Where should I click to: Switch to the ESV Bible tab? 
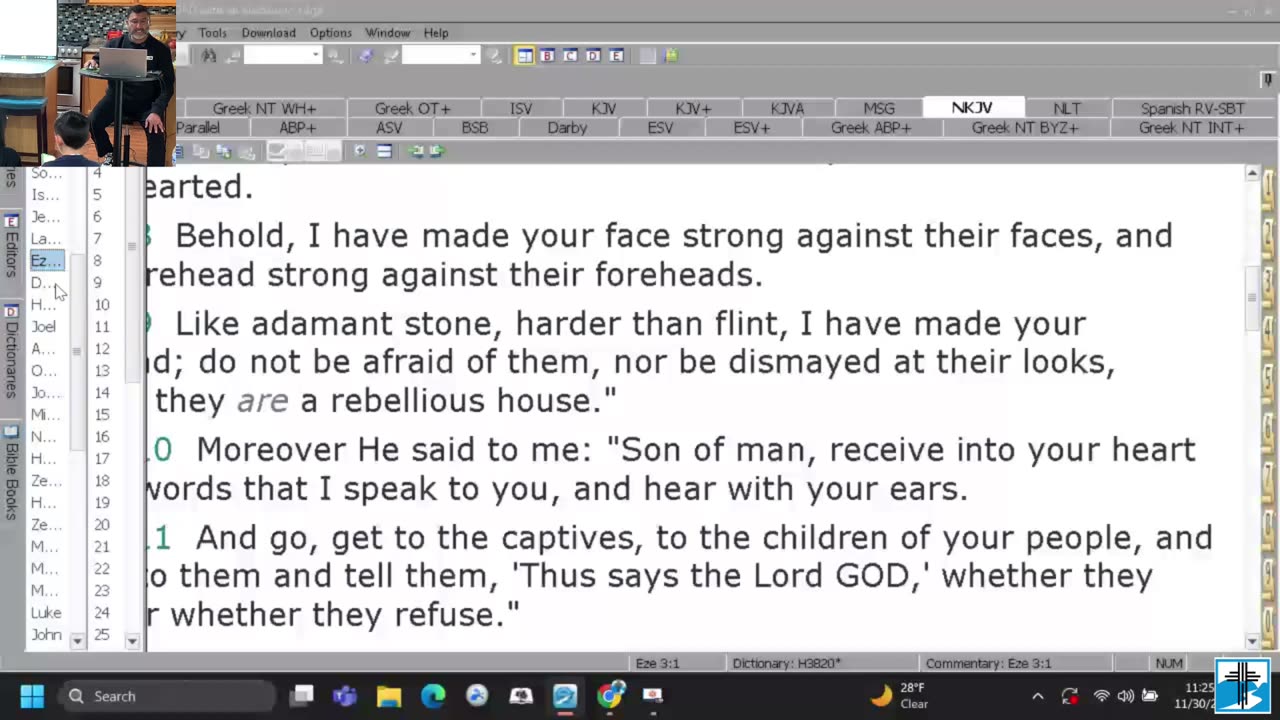[x=660, y=128]
